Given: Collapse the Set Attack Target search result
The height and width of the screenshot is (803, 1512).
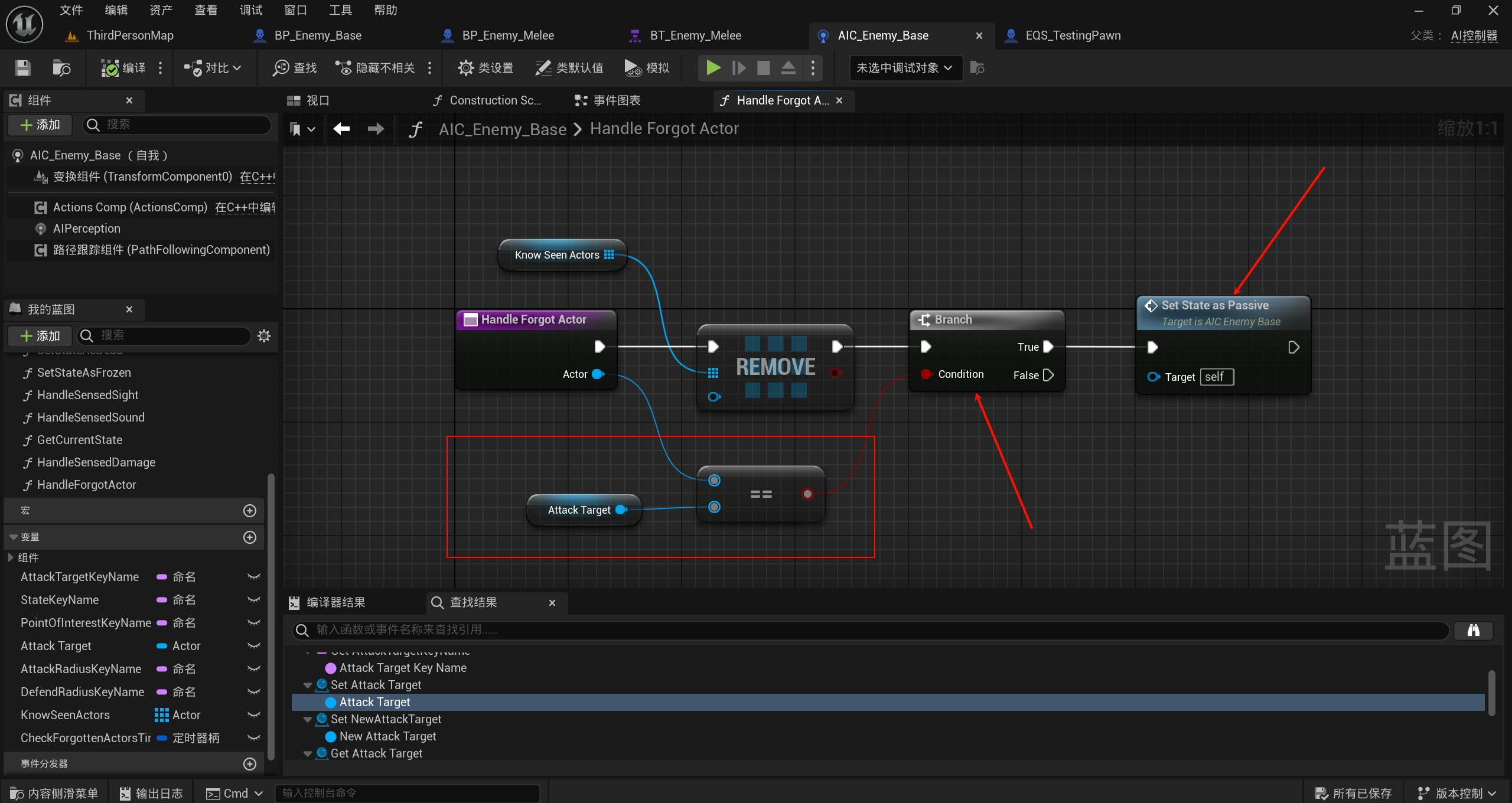Looking at the screenshot, I should point(308,685).
